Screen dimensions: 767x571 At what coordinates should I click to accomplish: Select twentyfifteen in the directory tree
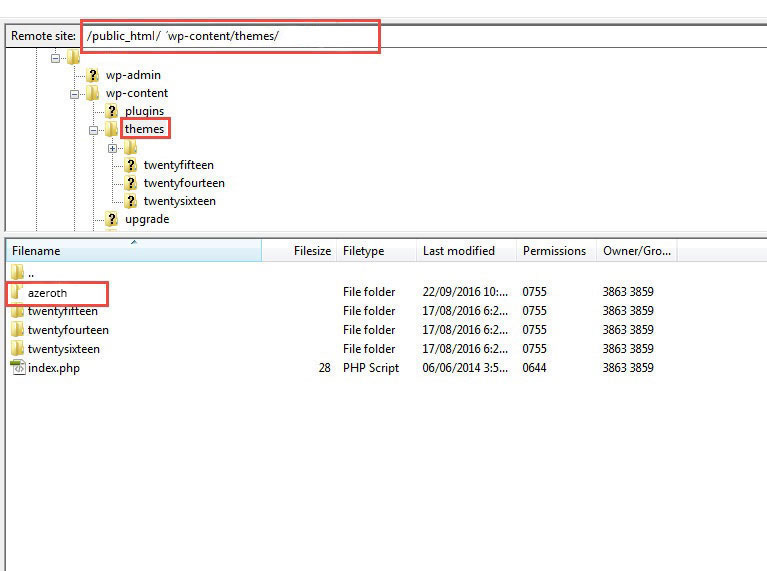179,165
